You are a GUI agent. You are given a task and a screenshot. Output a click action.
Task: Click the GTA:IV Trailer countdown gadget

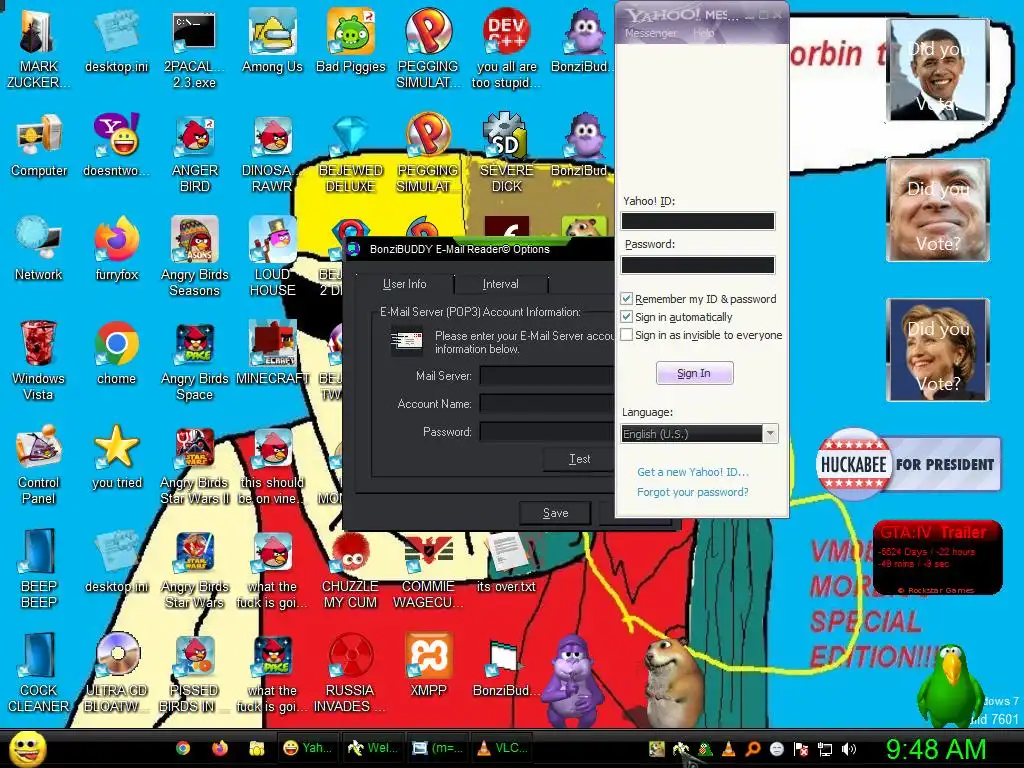tap(937, 557)
